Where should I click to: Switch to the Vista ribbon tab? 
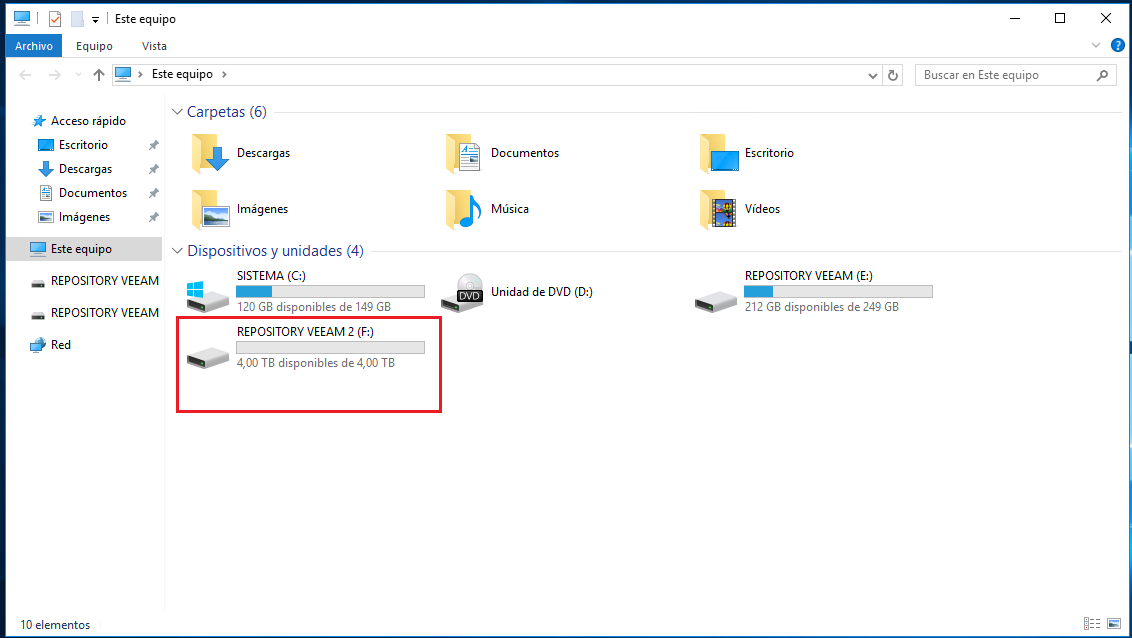click(154, 45)
